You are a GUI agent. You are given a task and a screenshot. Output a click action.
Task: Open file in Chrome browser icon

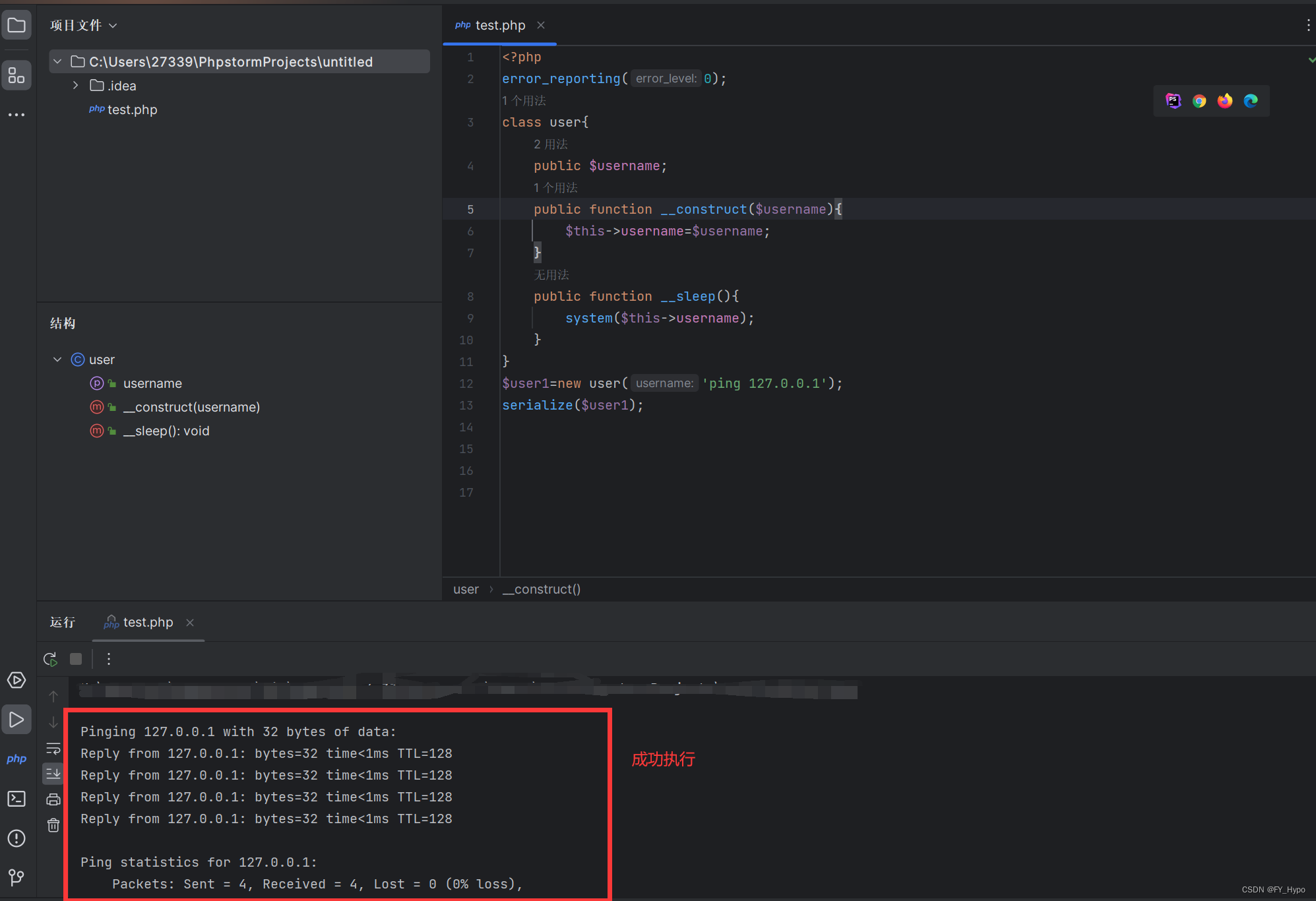(1199, 101)
